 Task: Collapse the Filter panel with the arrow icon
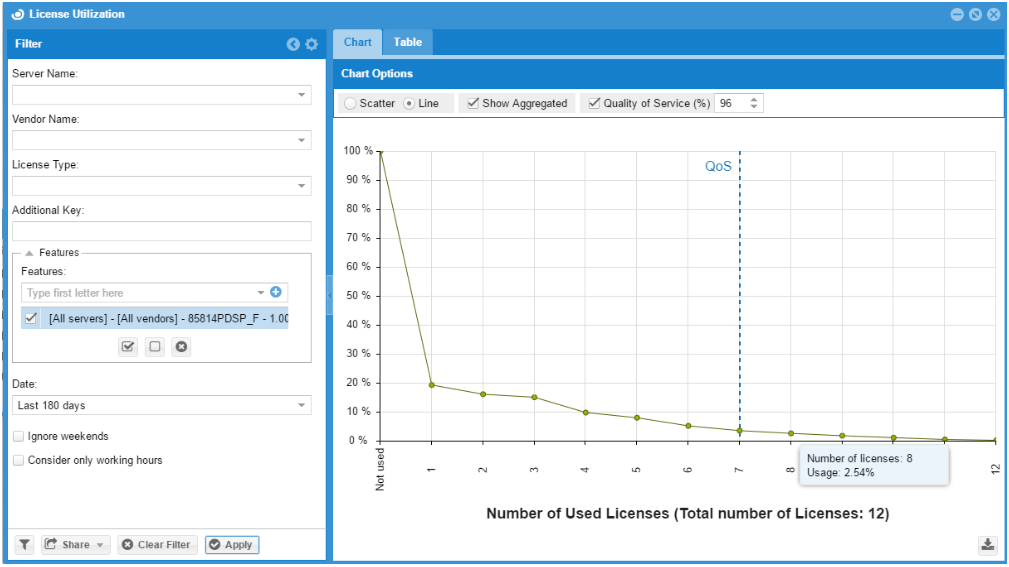(x=293, y=44)
